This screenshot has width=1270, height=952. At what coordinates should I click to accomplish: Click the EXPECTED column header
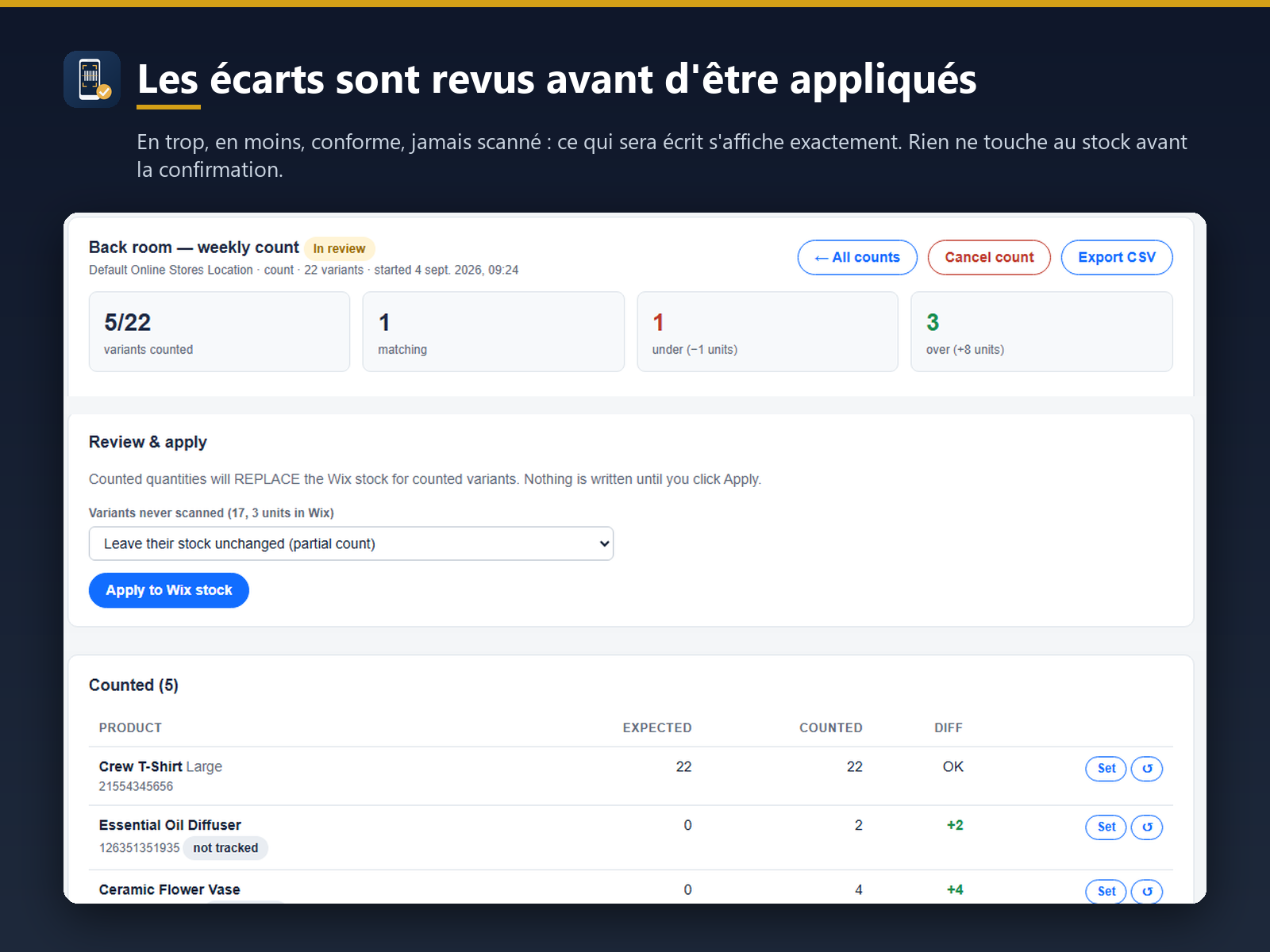(x=657, y=727)
